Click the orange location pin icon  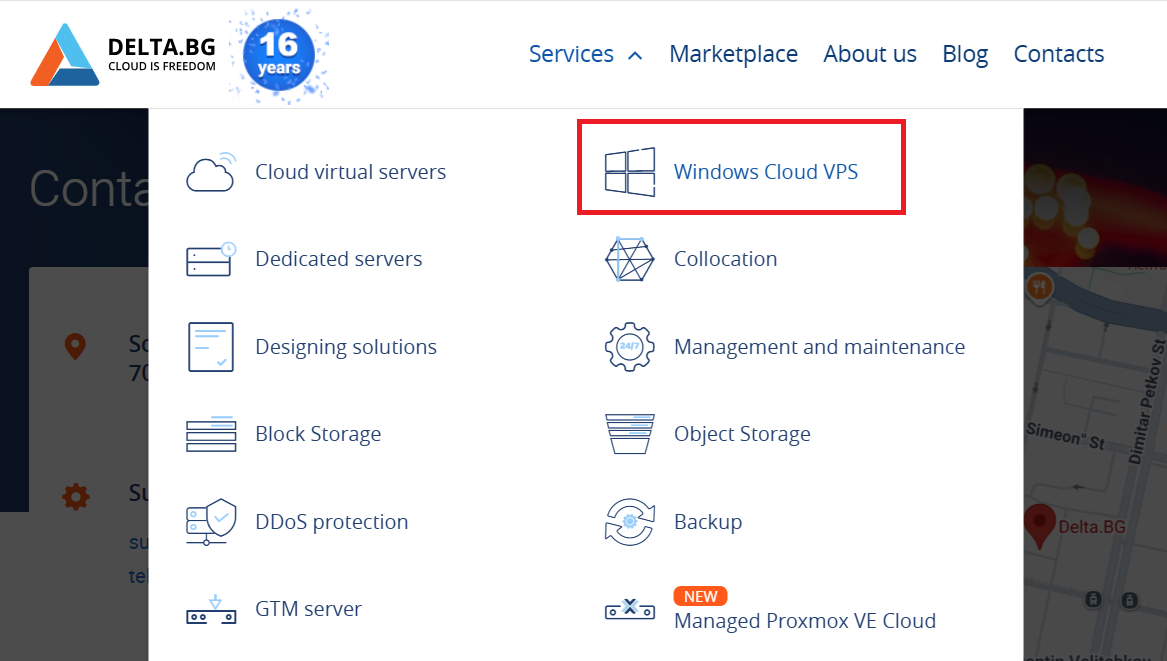tap(75, 347)
